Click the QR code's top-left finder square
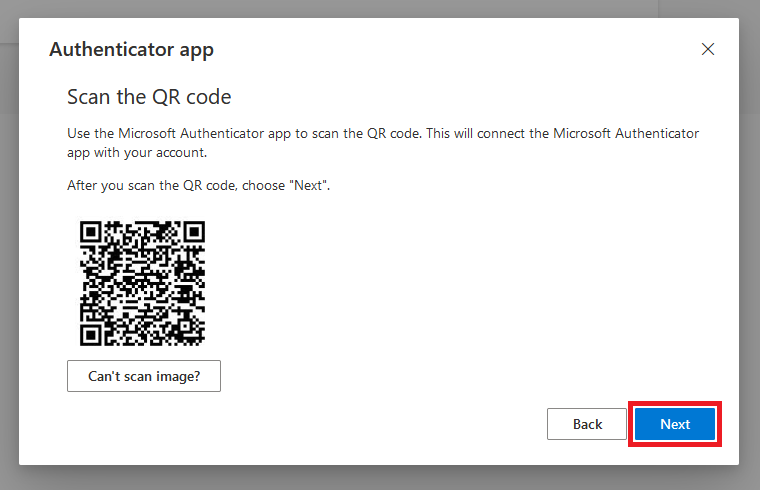 point(92,233)
